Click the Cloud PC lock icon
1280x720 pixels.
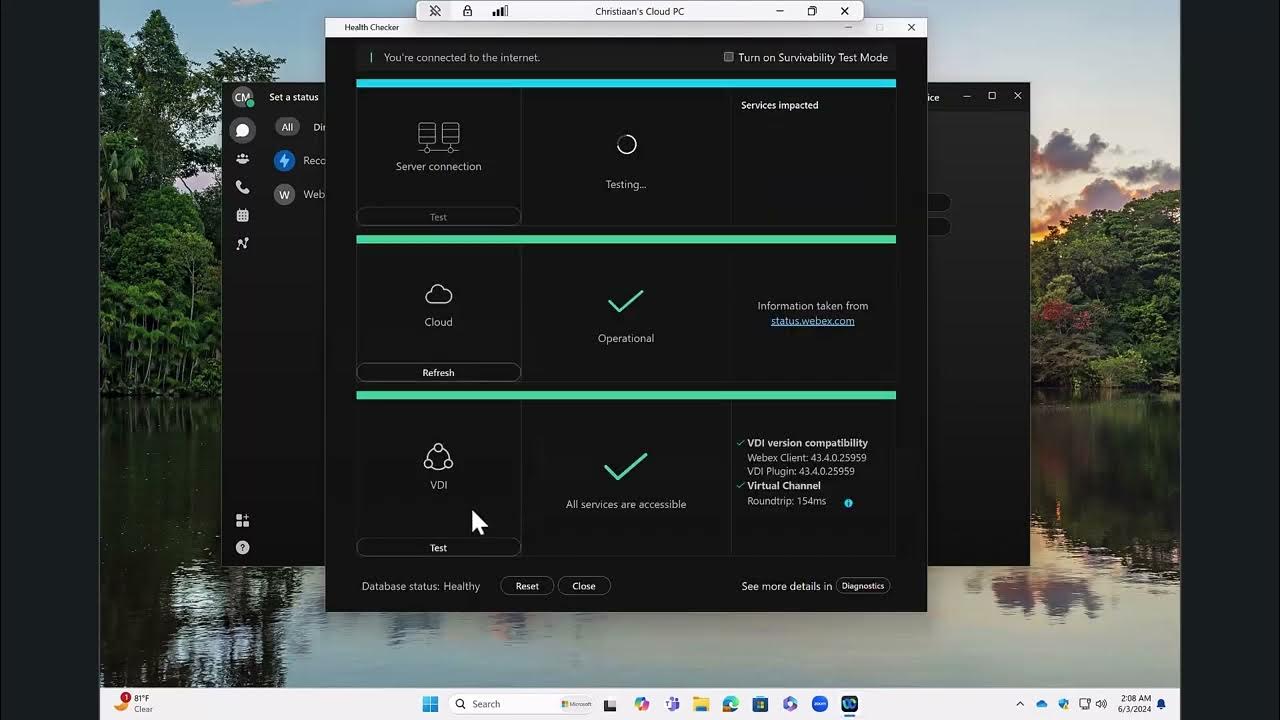467,11
